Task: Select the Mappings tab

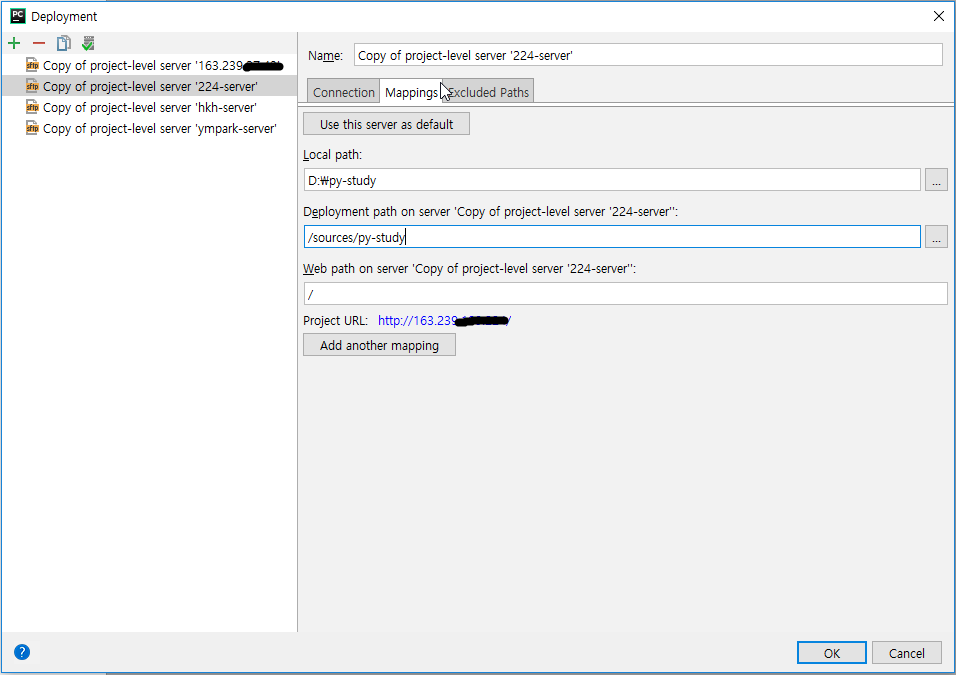Action: [412, 92]
